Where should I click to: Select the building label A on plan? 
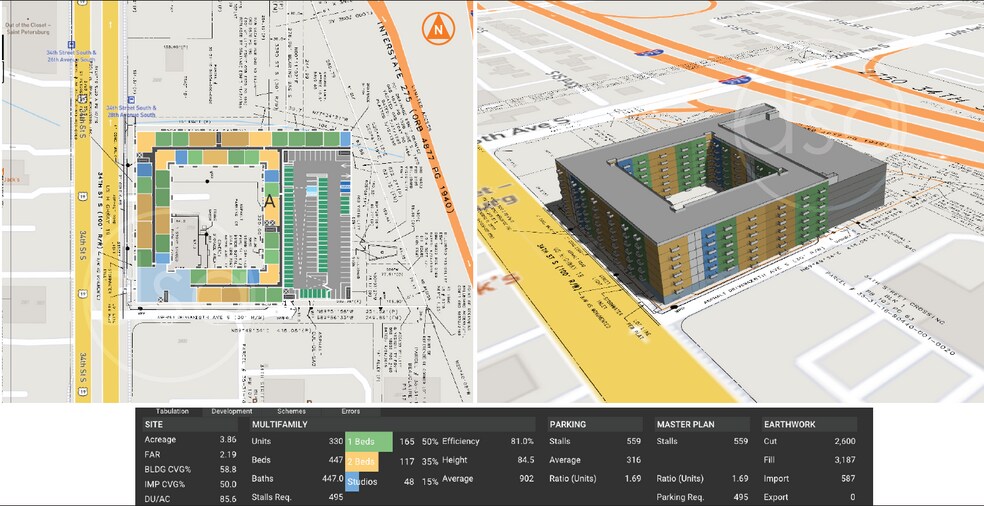(269, 200)
